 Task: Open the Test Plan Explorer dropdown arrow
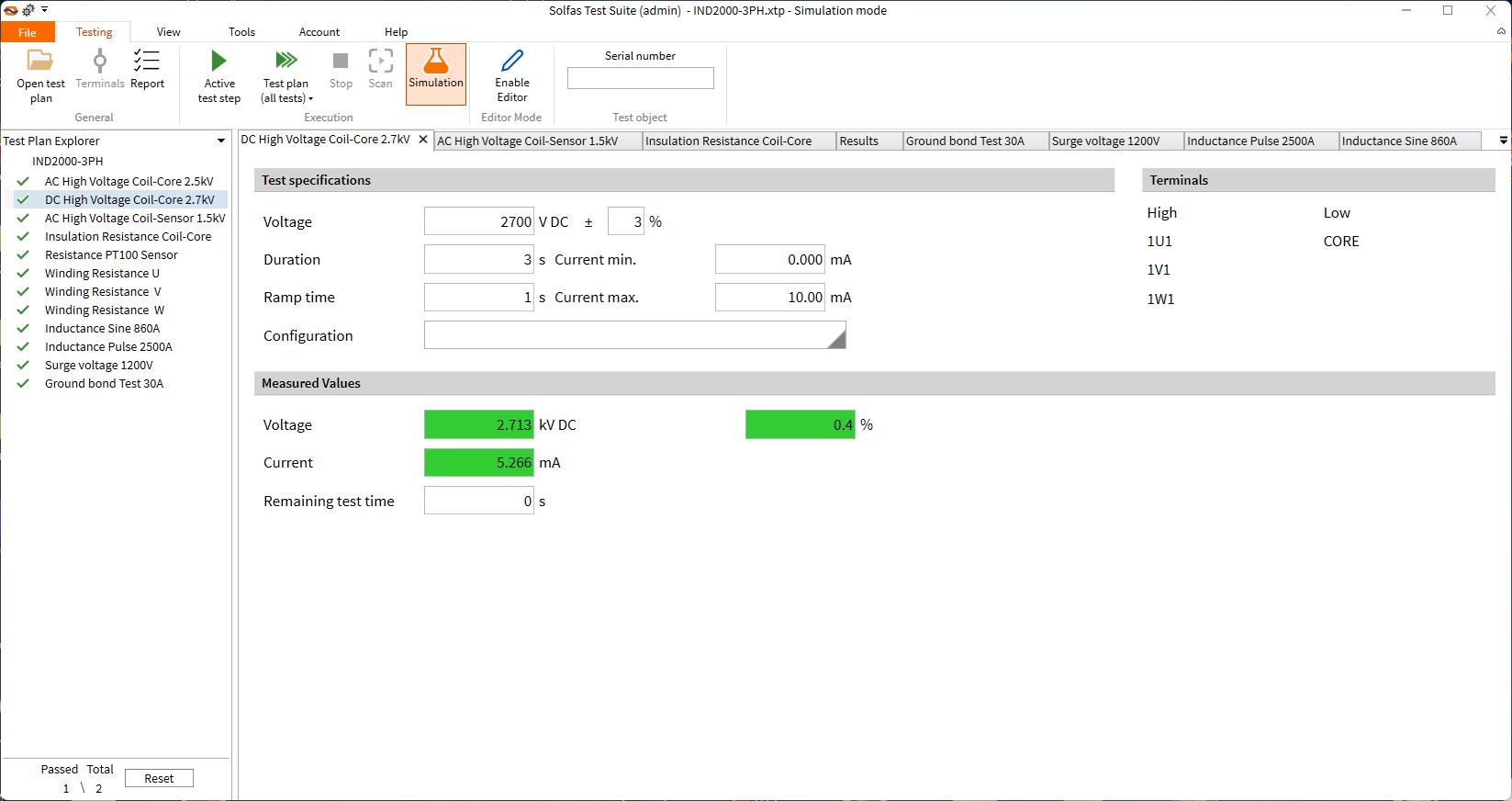tap(221, 141)
